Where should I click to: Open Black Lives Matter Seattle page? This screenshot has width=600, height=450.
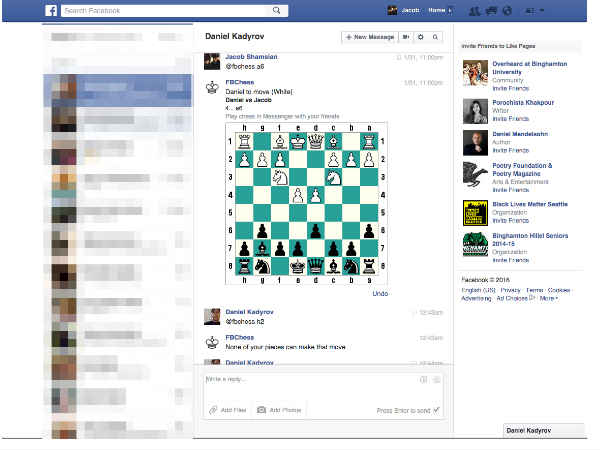pyautogui.click(x=530, y=204)
